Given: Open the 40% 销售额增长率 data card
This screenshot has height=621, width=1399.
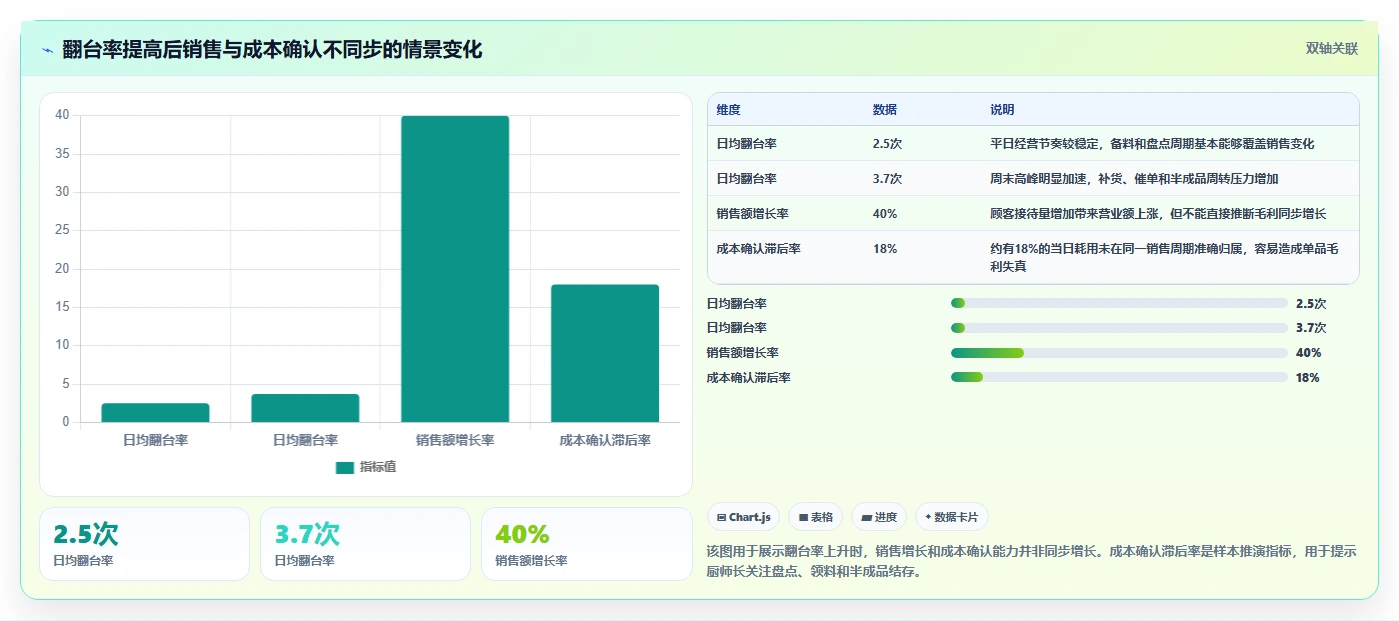Looking at the screenshot, I should click(586, 544).
